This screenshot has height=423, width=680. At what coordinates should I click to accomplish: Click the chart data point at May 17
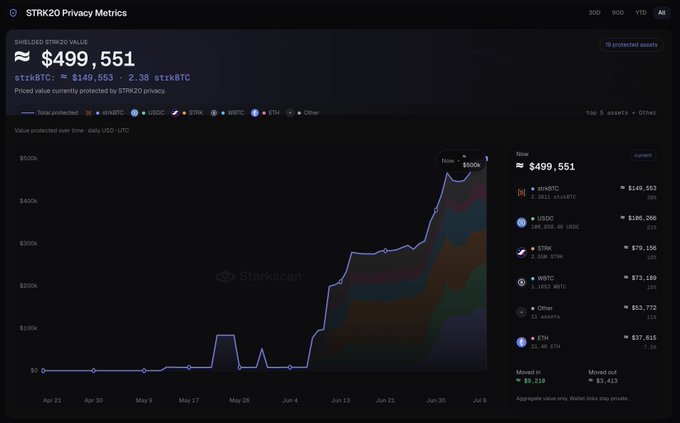[189, 367]
